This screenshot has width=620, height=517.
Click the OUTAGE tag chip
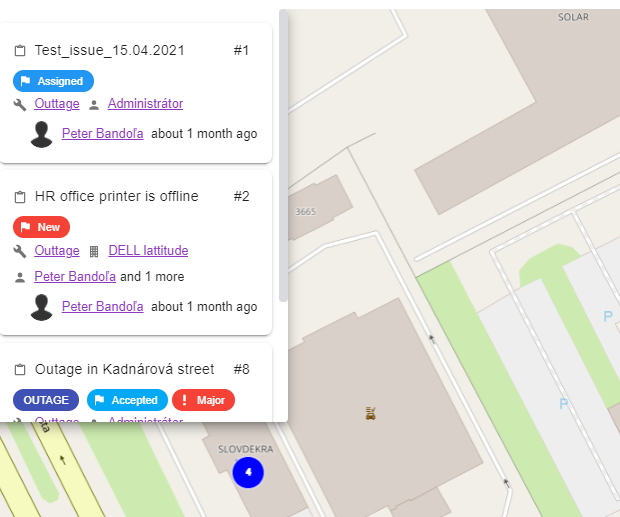coord(46,400)
